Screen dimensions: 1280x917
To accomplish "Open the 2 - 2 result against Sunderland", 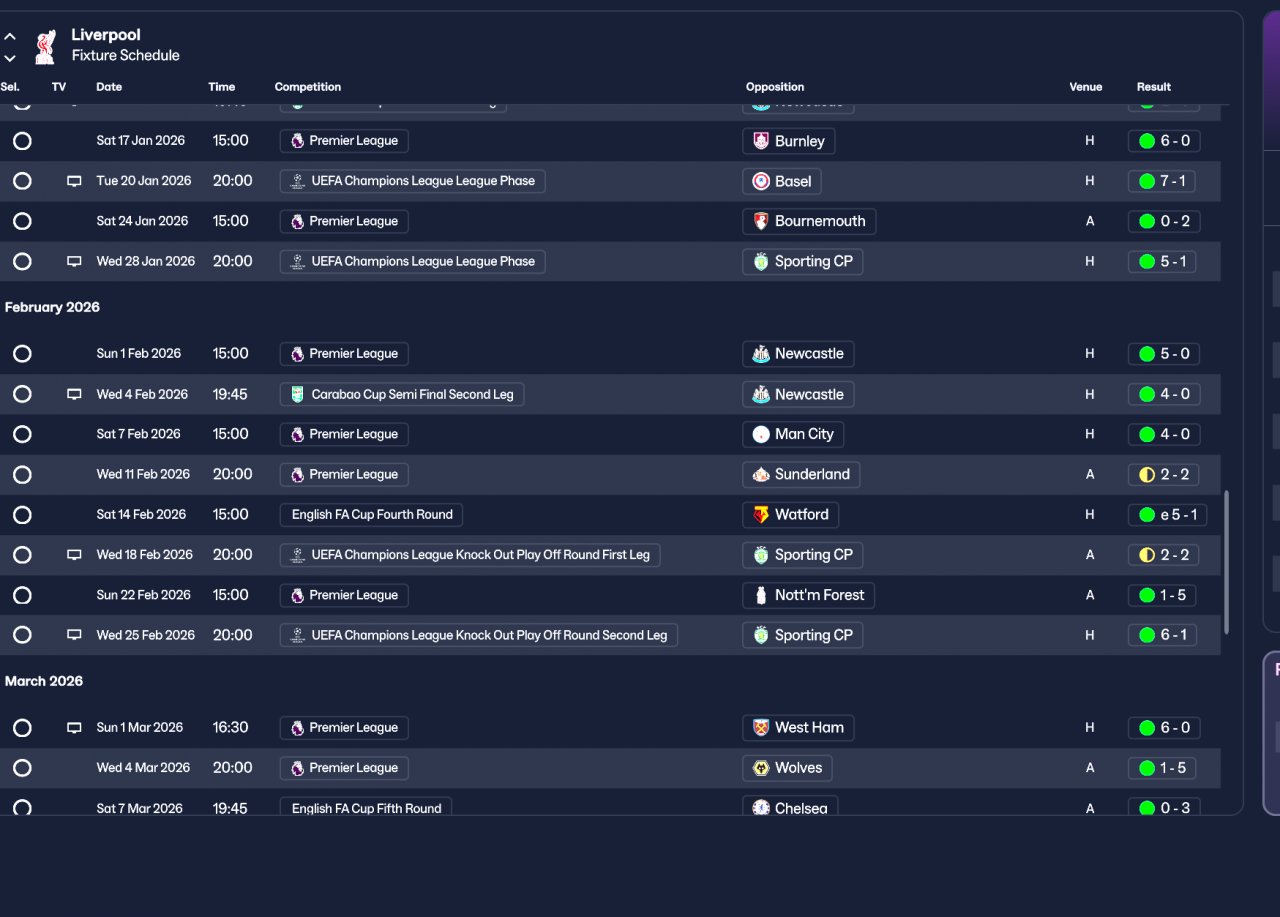I will tap(1164, 475).
